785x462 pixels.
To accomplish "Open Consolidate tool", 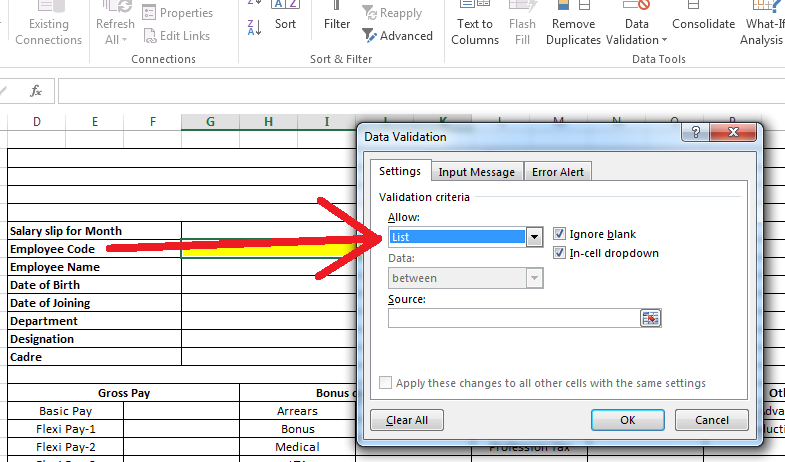I will point(703,18).
